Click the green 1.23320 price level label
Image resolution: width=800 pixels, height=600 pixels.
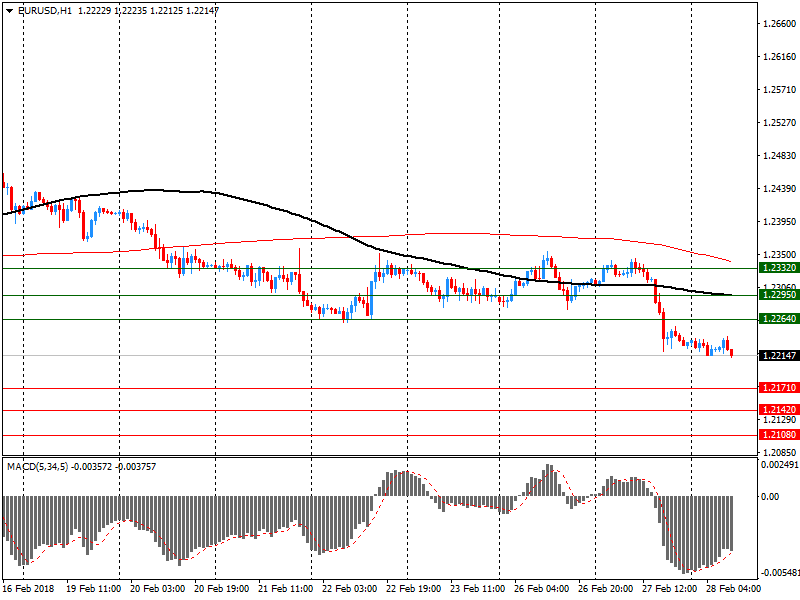778,268
